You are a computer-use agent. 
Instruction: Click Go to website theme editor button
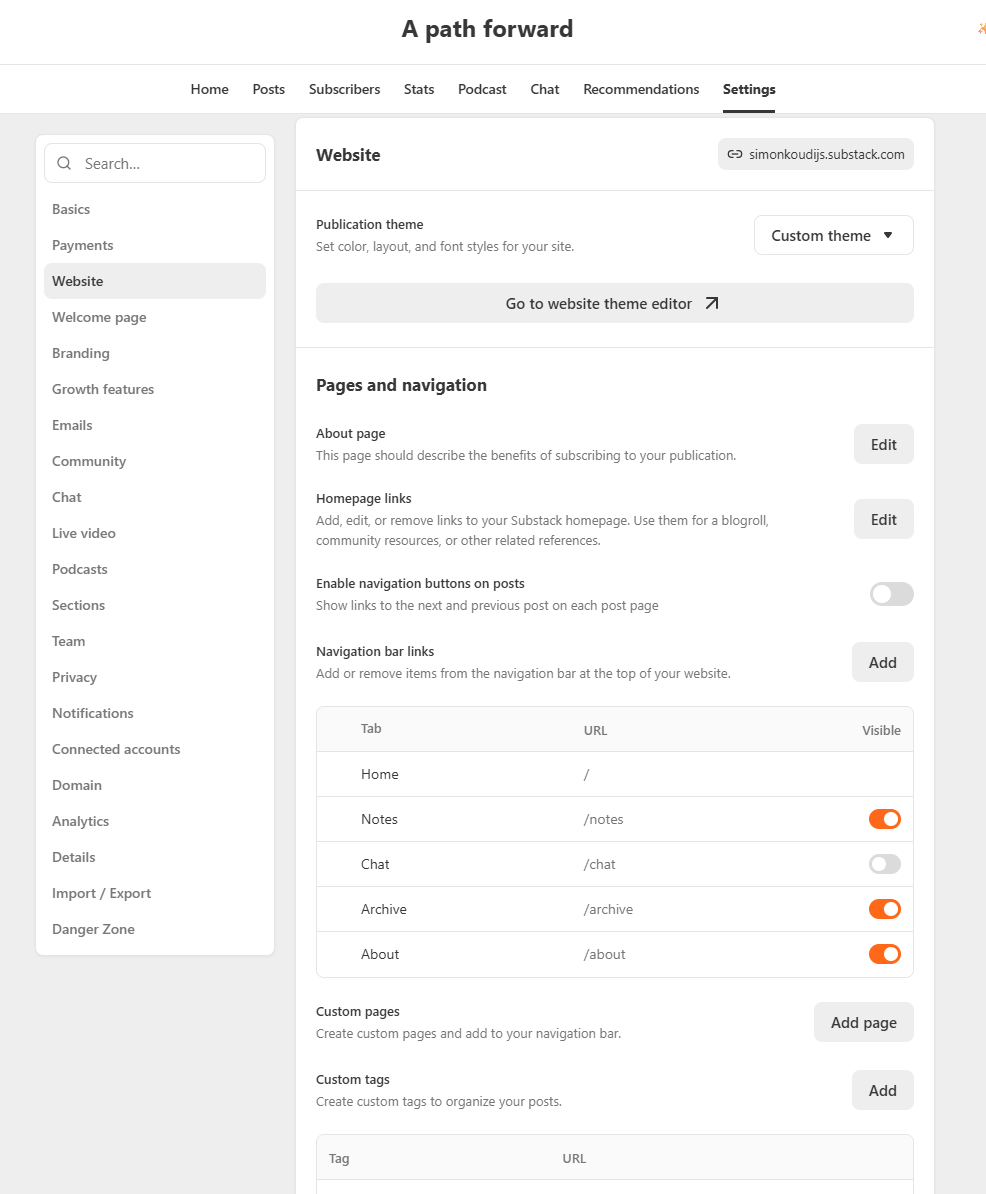[x=614, y=303]
